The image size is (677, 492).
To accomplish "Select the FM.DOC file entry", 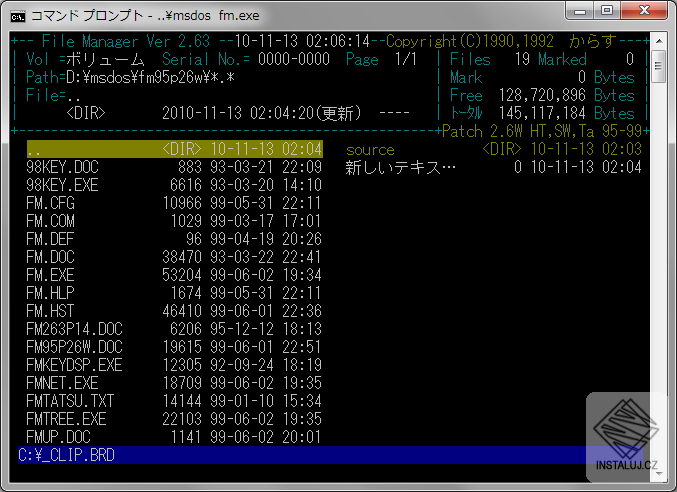I will [174, 257].
